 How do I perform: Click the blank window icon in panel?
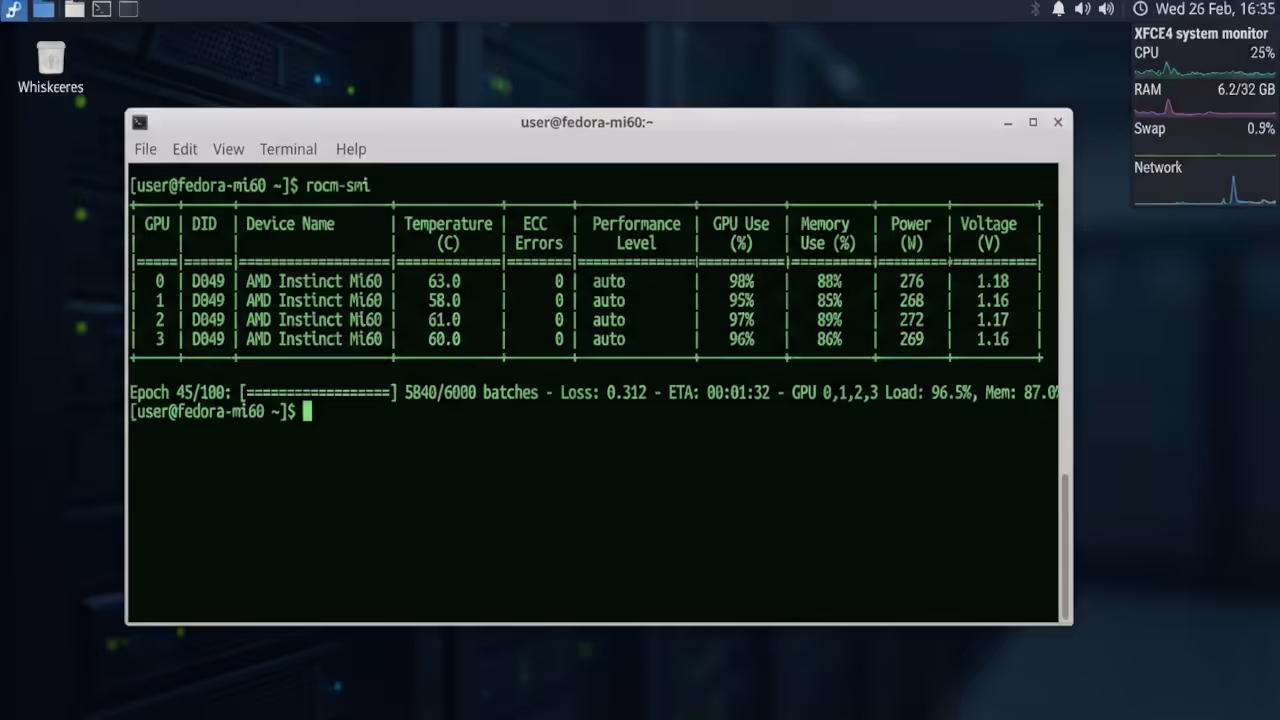[128, 9]
